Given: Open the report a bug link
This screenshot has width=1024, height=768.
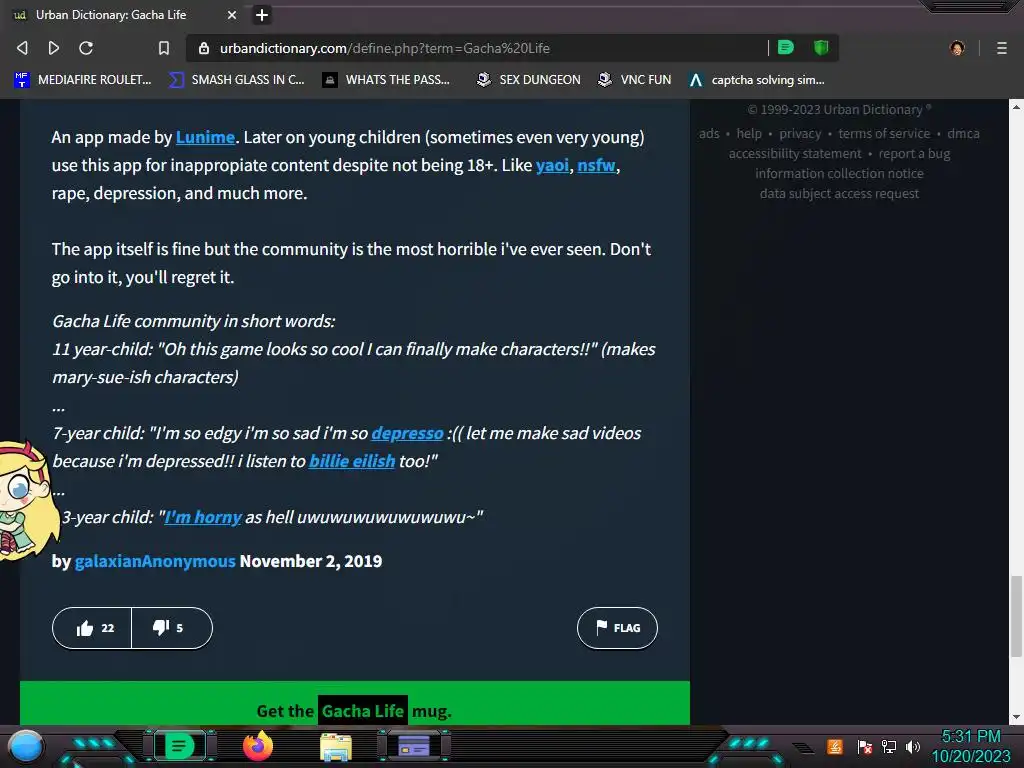Looking at the screenshot, I should (914, 153).
